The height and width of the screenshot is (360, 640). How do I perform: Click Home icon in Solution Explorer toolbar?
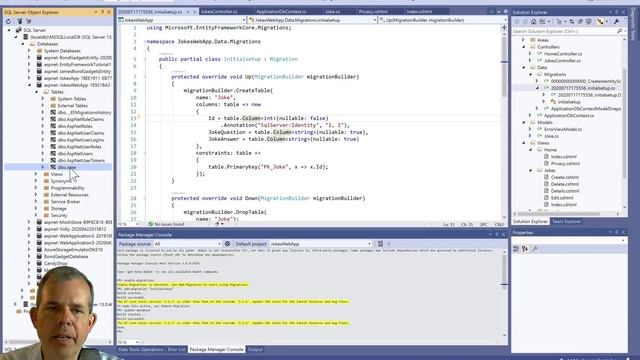(x=533, y=22)
